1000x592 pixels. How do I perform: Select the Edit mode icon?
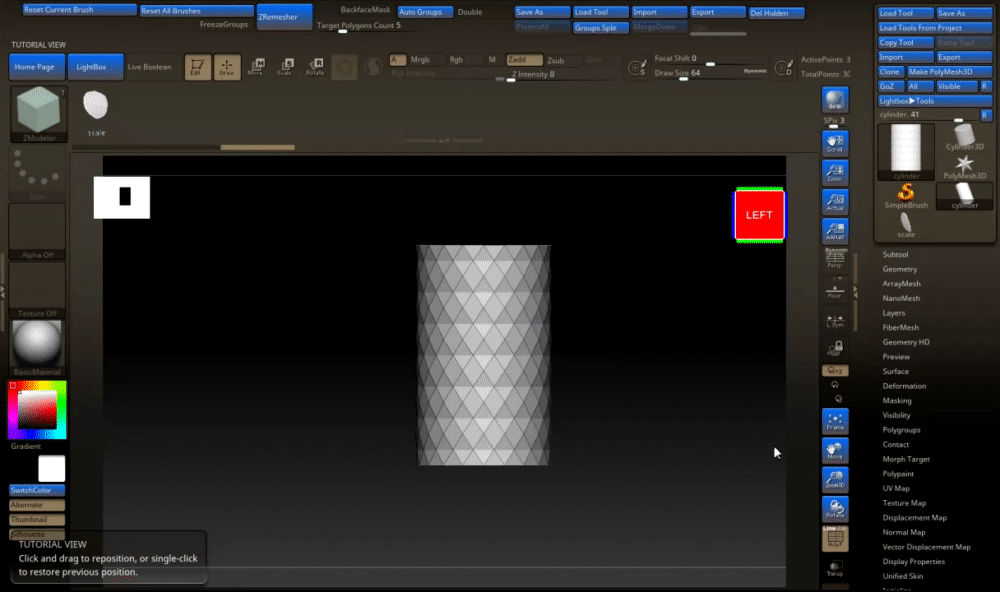[x=198, y=66]
